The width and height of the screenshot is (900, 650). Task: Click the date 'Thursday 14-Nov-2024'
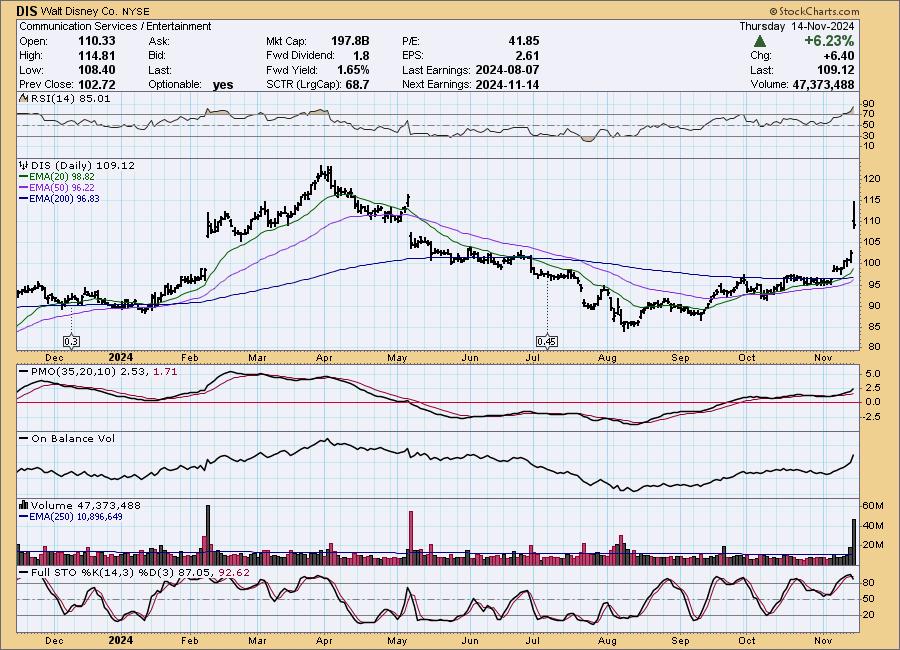pyautogui.click(x=796, y=26)
